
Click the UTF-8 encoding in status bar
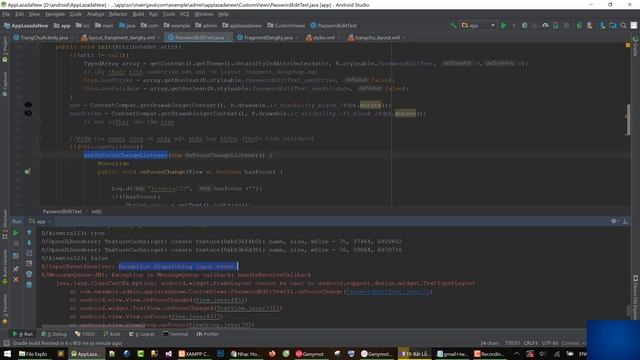[550, 343]
